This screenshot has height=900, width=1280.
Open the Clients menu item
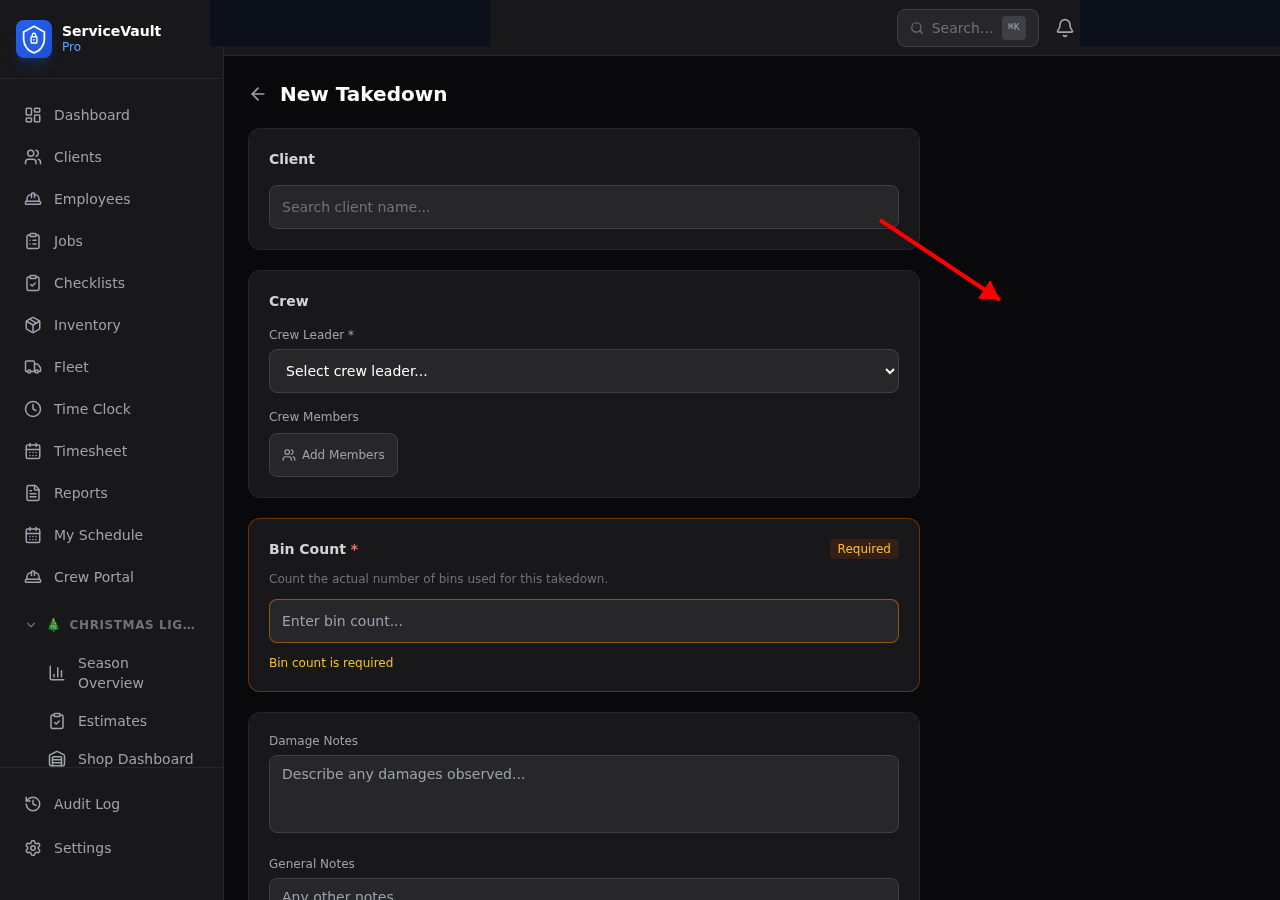click(78, 157)
